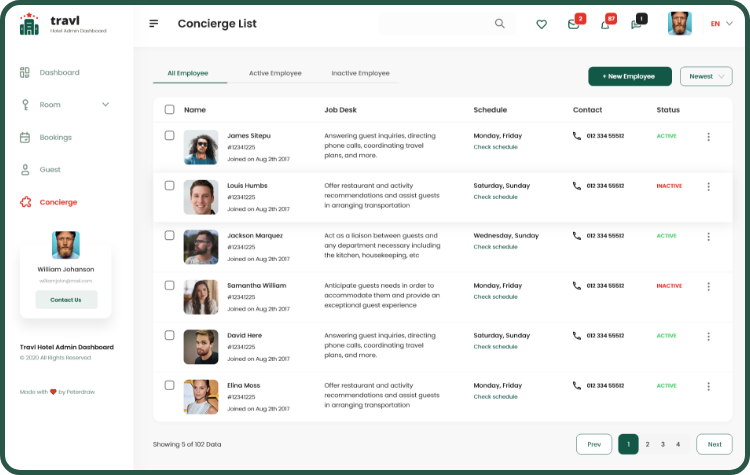Click the New Employee button
Image resolution: width=750 pixels, height=475 pixels.
coord(629,76)
